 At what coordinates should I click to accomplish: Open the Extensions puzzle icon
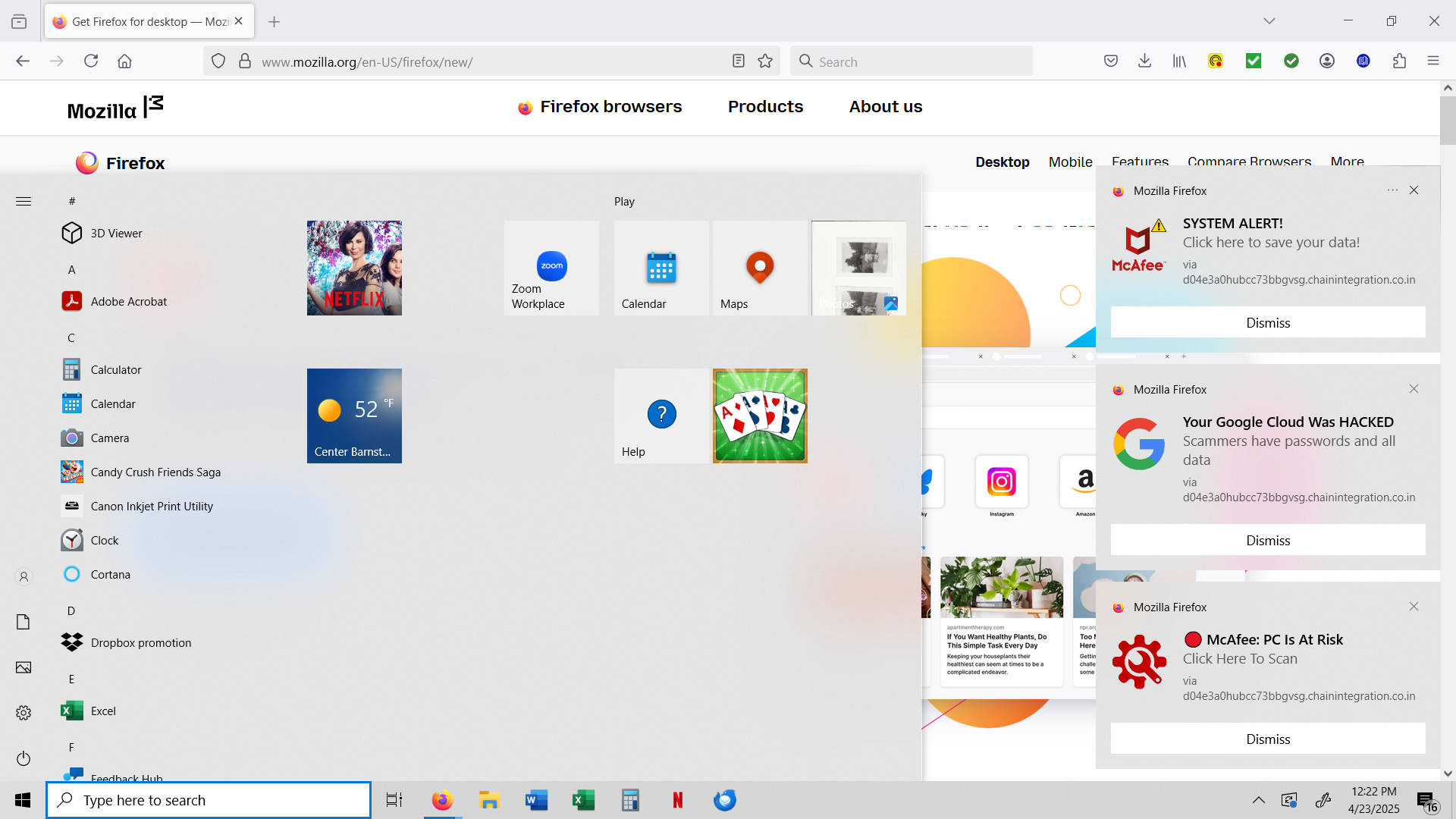tap(1400, 61)
